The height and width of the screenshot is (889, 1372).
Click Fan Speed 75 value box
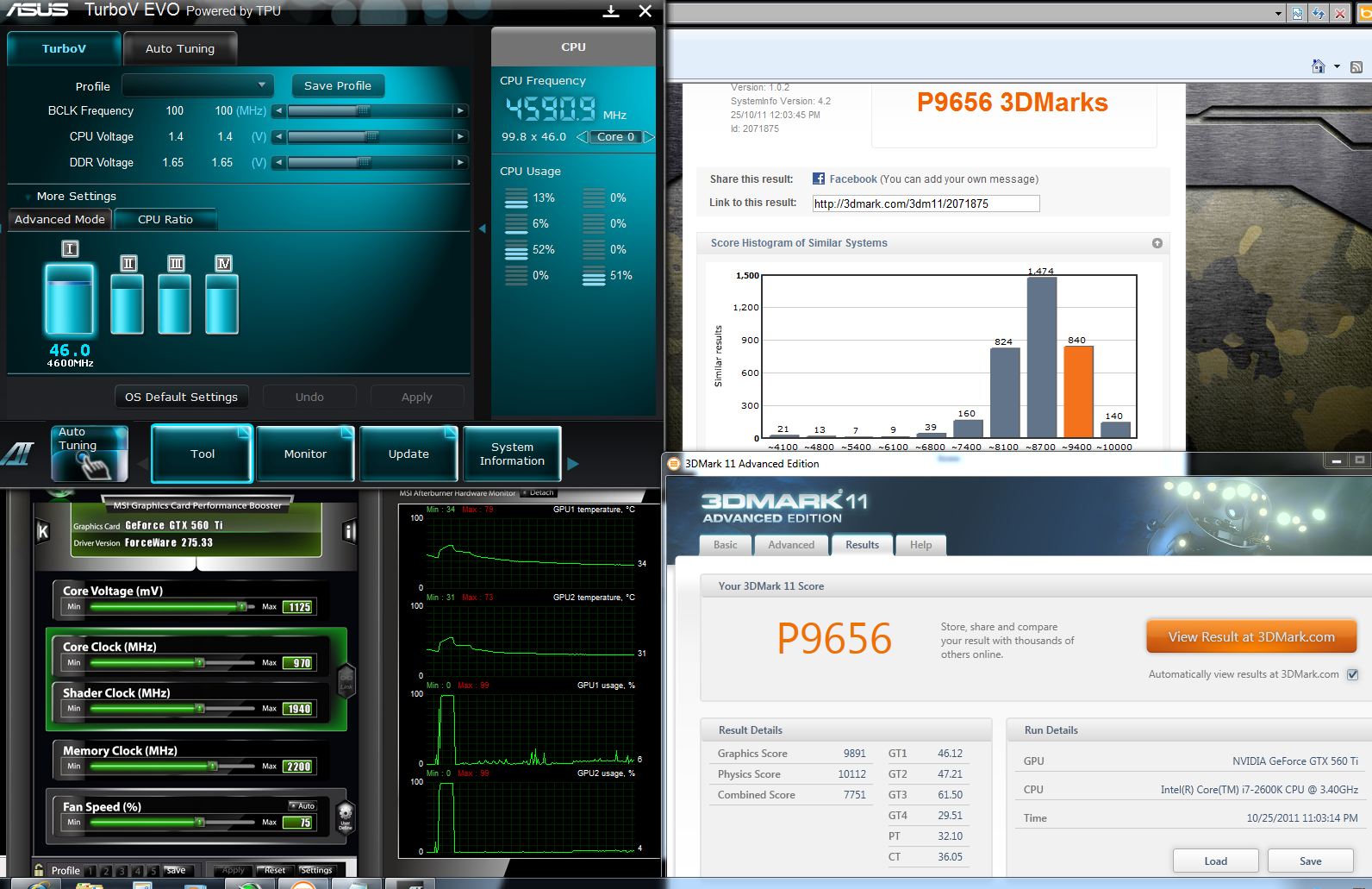pos(300,822)
